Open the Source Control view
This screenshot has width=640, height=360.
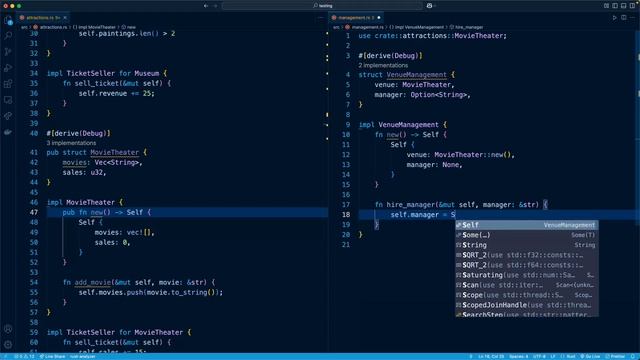(x=8, y=52)
